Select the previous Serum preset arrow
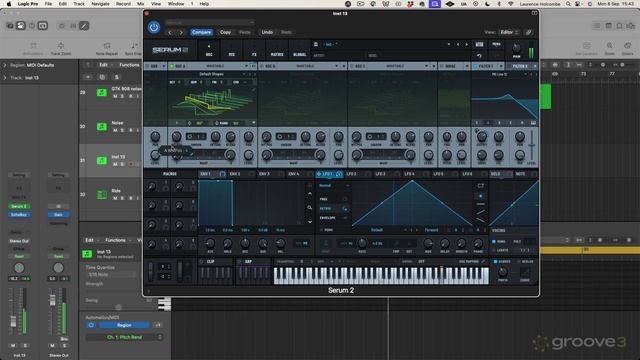640x360 pixels. [x=458, y=44]
